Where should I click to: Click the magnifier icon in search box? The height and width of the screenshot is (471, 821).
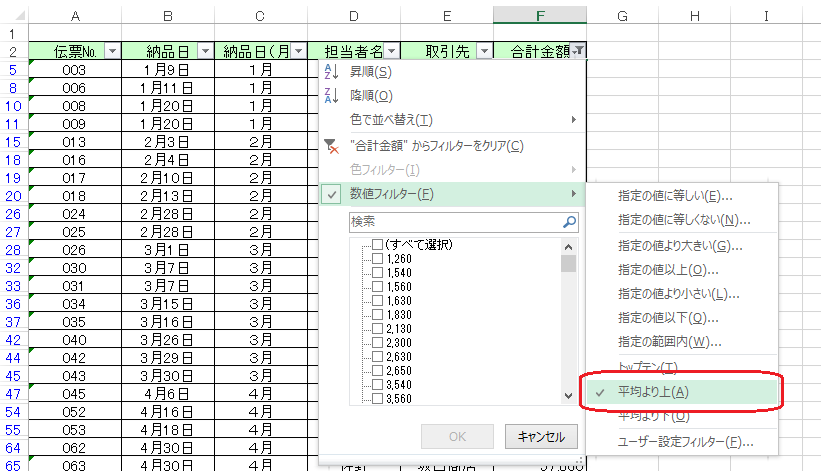[569, 222]
